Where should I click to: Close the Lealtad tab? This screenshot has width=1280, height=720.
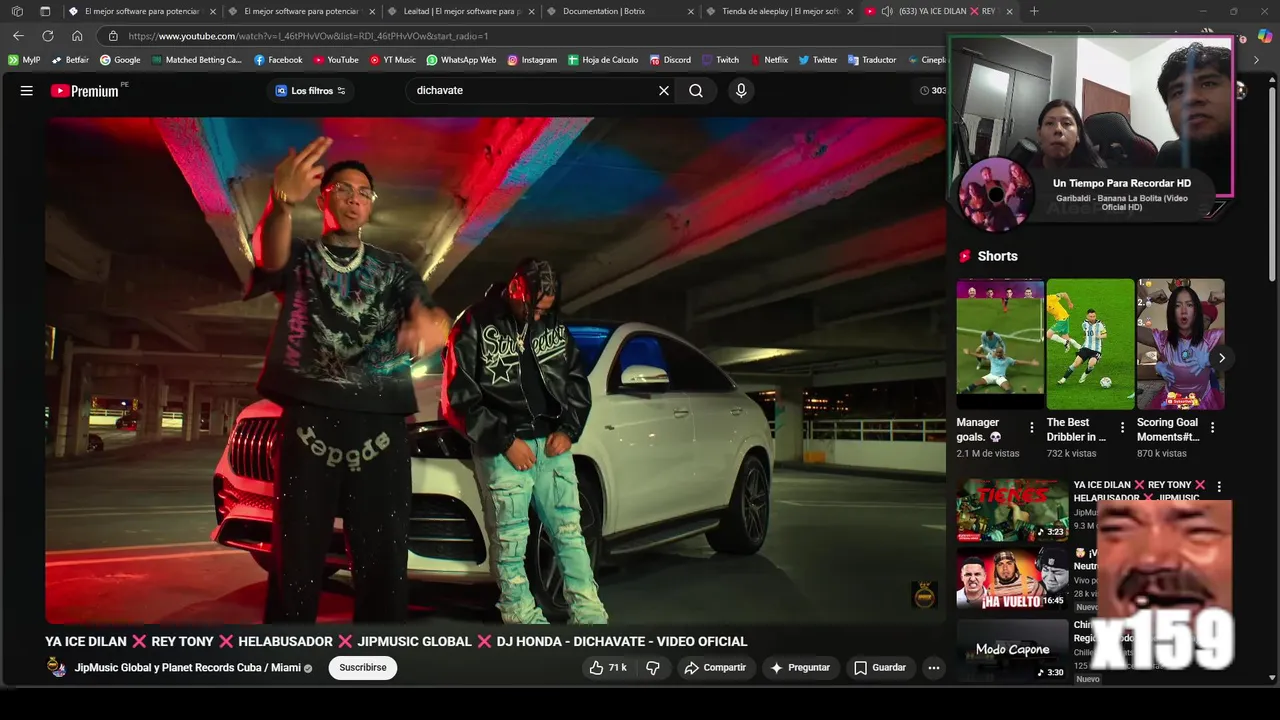coord(531,11)
